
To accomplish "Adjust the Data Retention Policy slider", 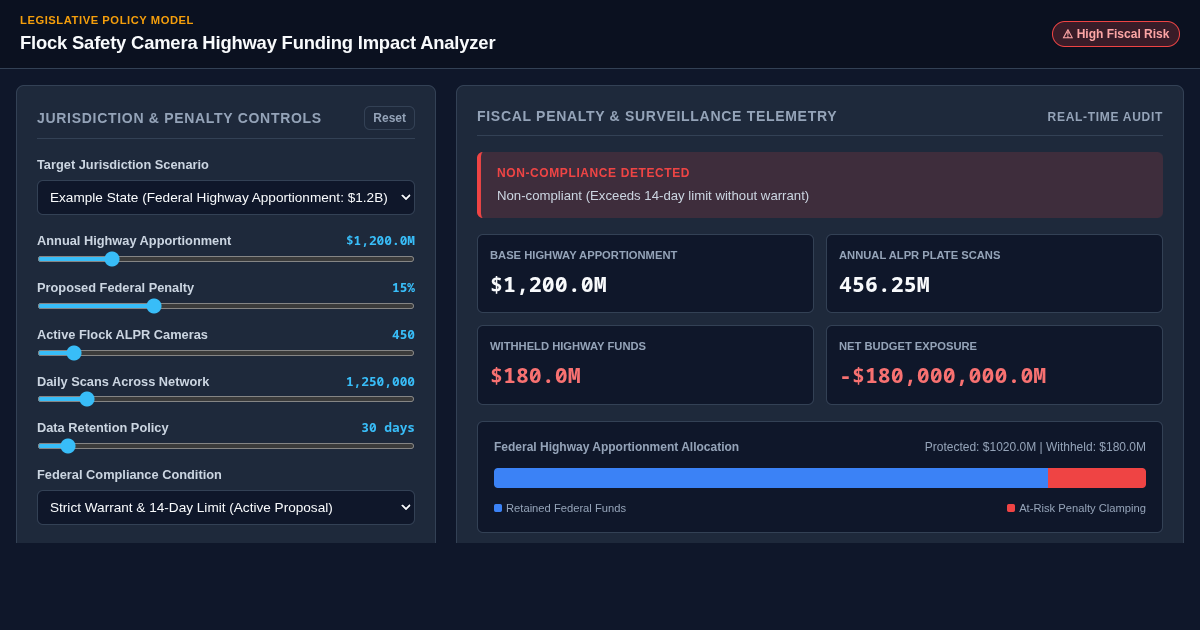I will (226, 446).
